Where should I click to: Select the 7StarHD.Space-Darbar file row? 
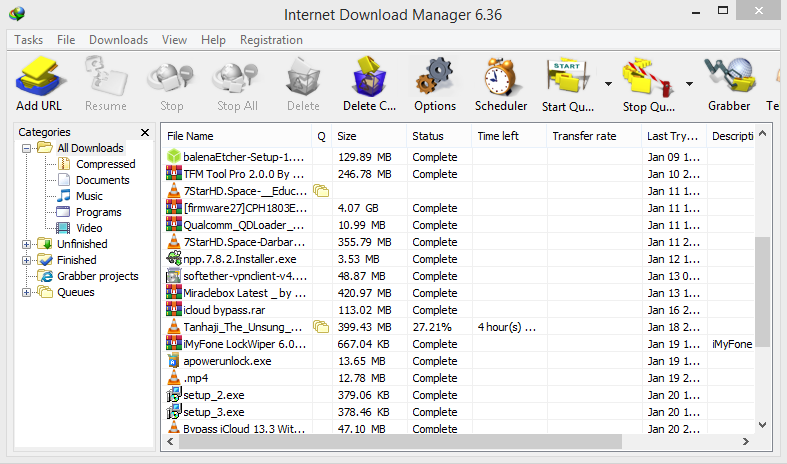pyautogui.click(x=458, y=242)
